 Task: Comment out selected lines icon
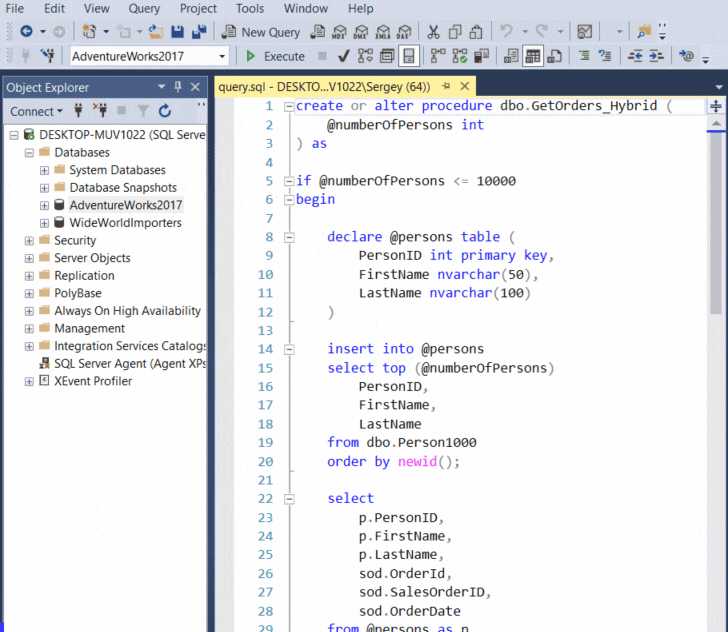pyautogui.click(x=584, y=56)
